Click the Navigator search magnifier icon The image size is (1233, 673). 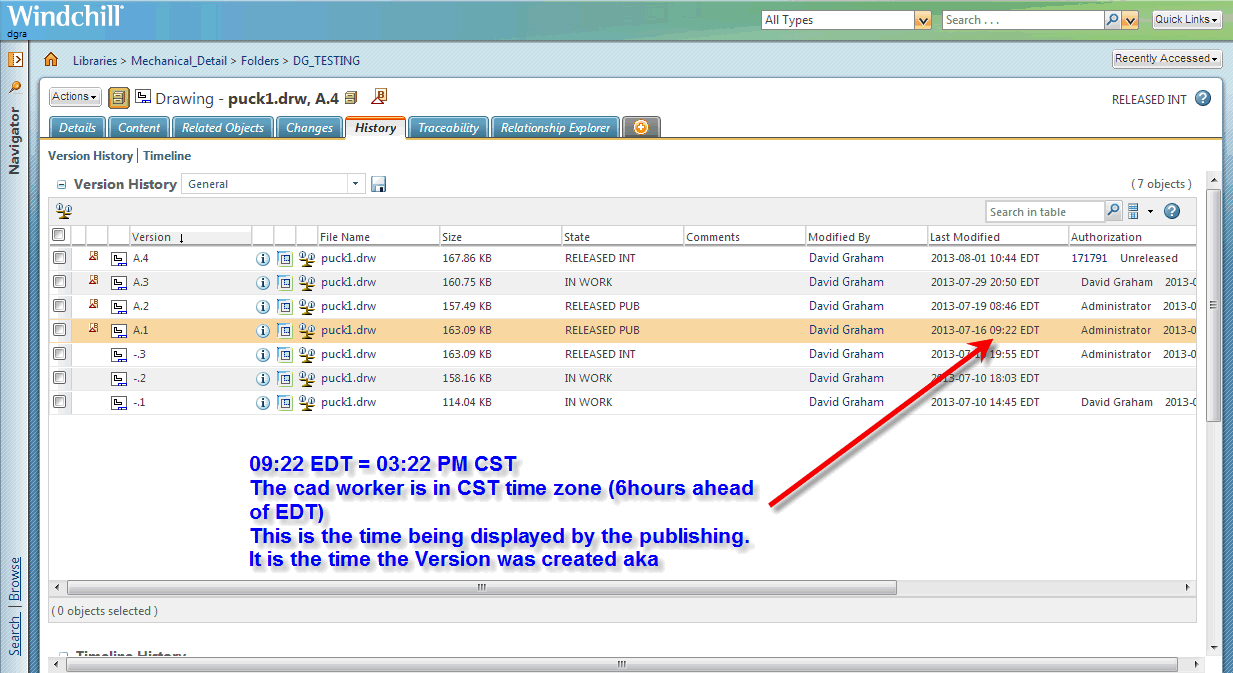(x=15, y=87)
